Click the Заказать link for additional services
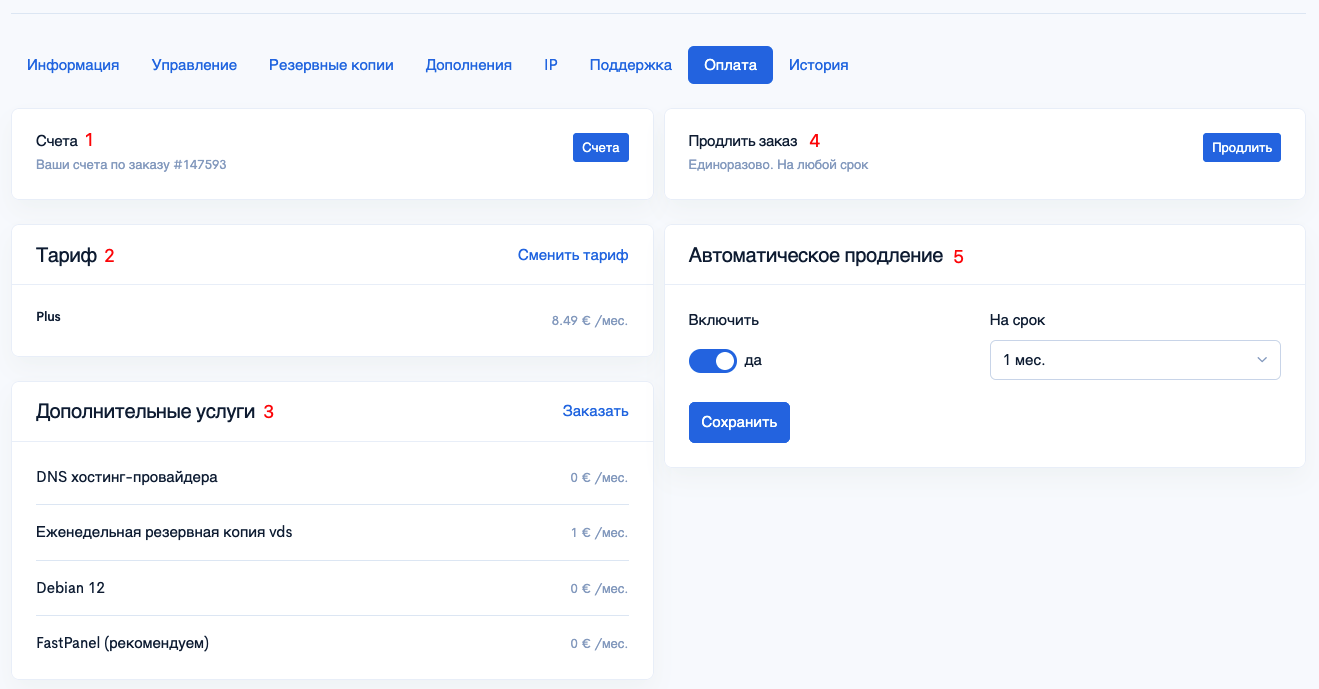Image resolution: width=1319 pixels, height=689 pixels. (595, 411)
